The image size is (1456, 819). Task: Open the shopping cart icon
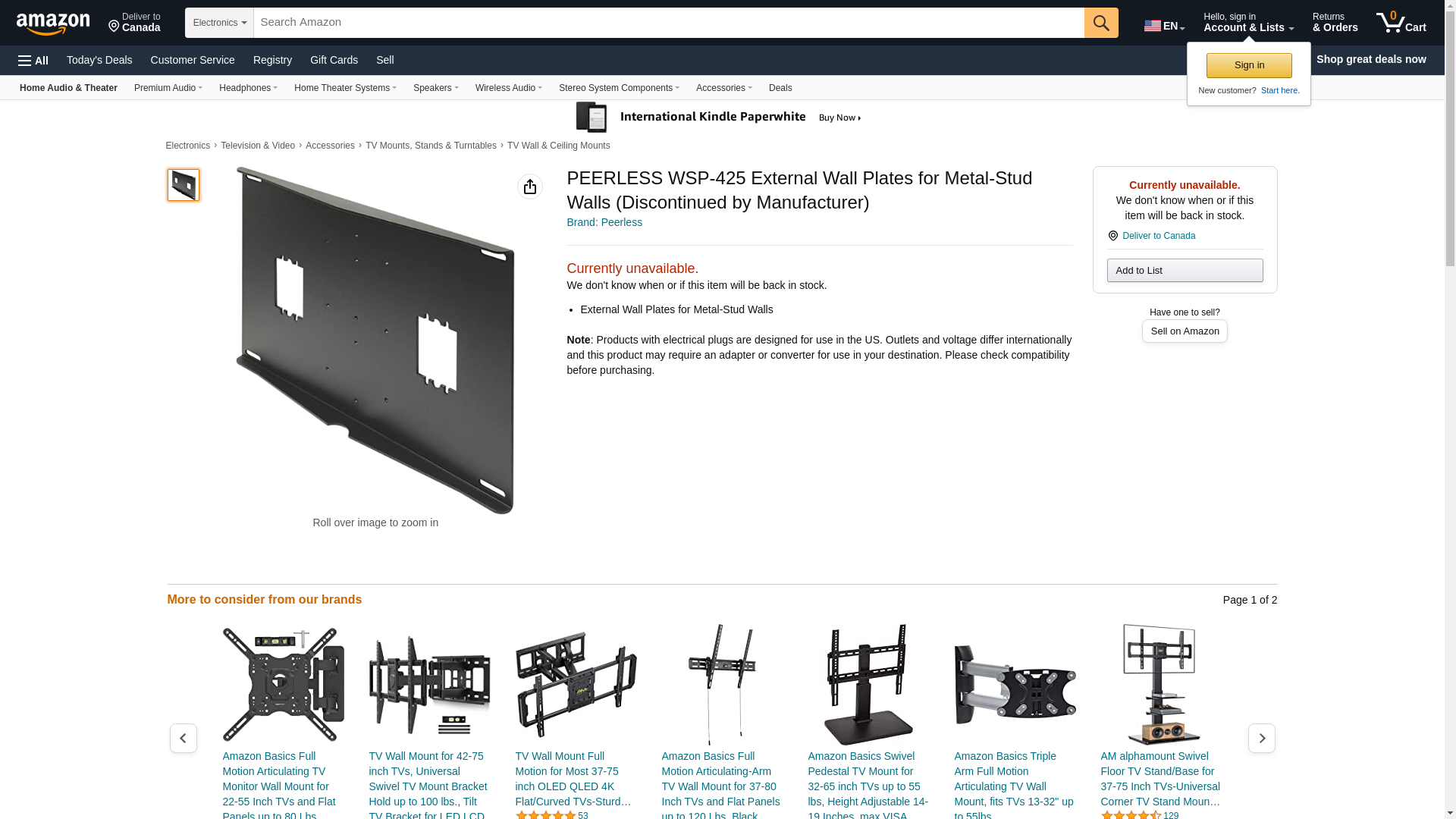[1401, 22]
